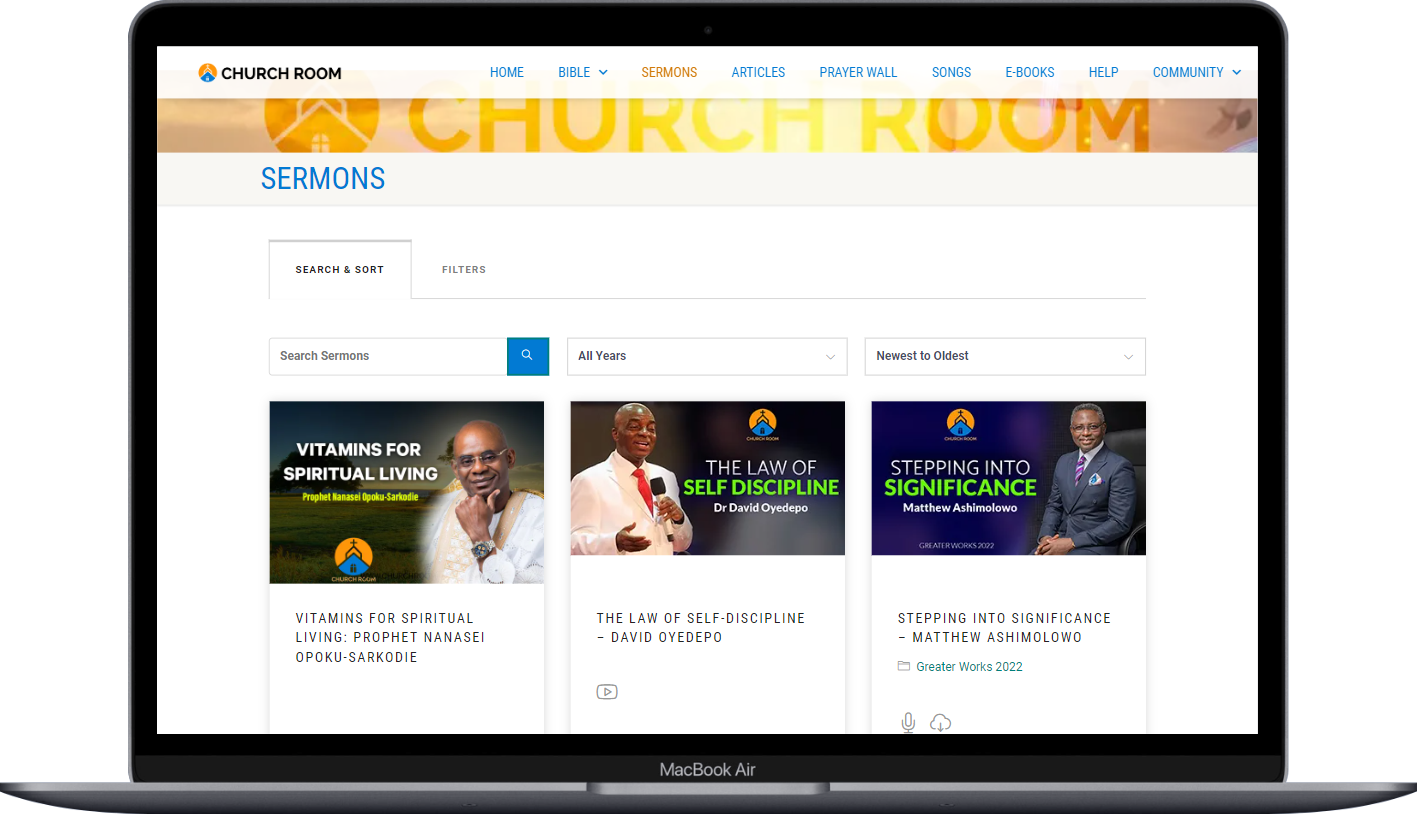Expand the Bible menu chevron
1417x814 pixels.
(603, 72)
